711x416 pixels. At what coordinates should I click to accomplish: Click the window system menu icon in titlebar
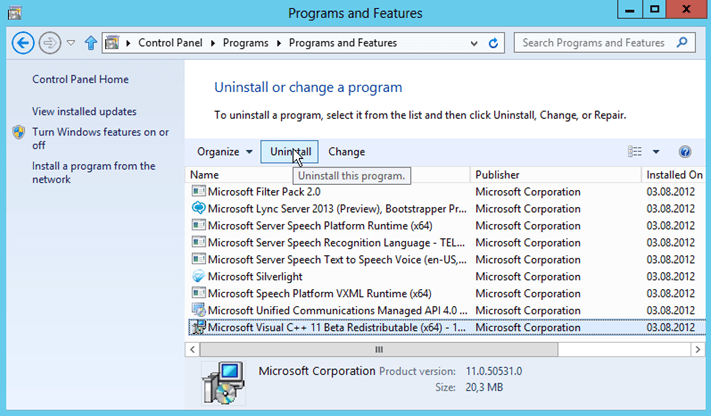click(15, 13)
